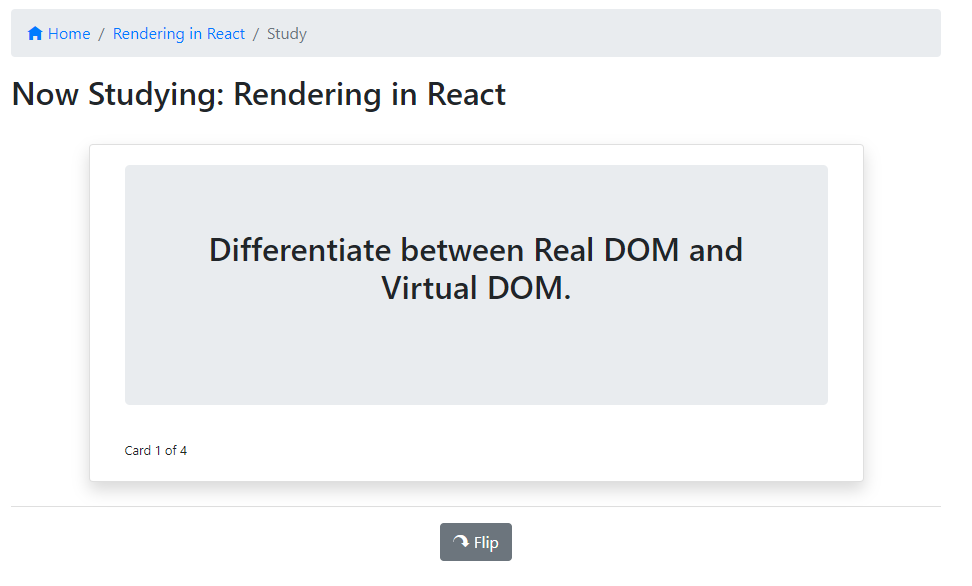The width and height of the screenshot is (972, 586).
Task: Click the Flip button
Action: click(x=475, y=541)
